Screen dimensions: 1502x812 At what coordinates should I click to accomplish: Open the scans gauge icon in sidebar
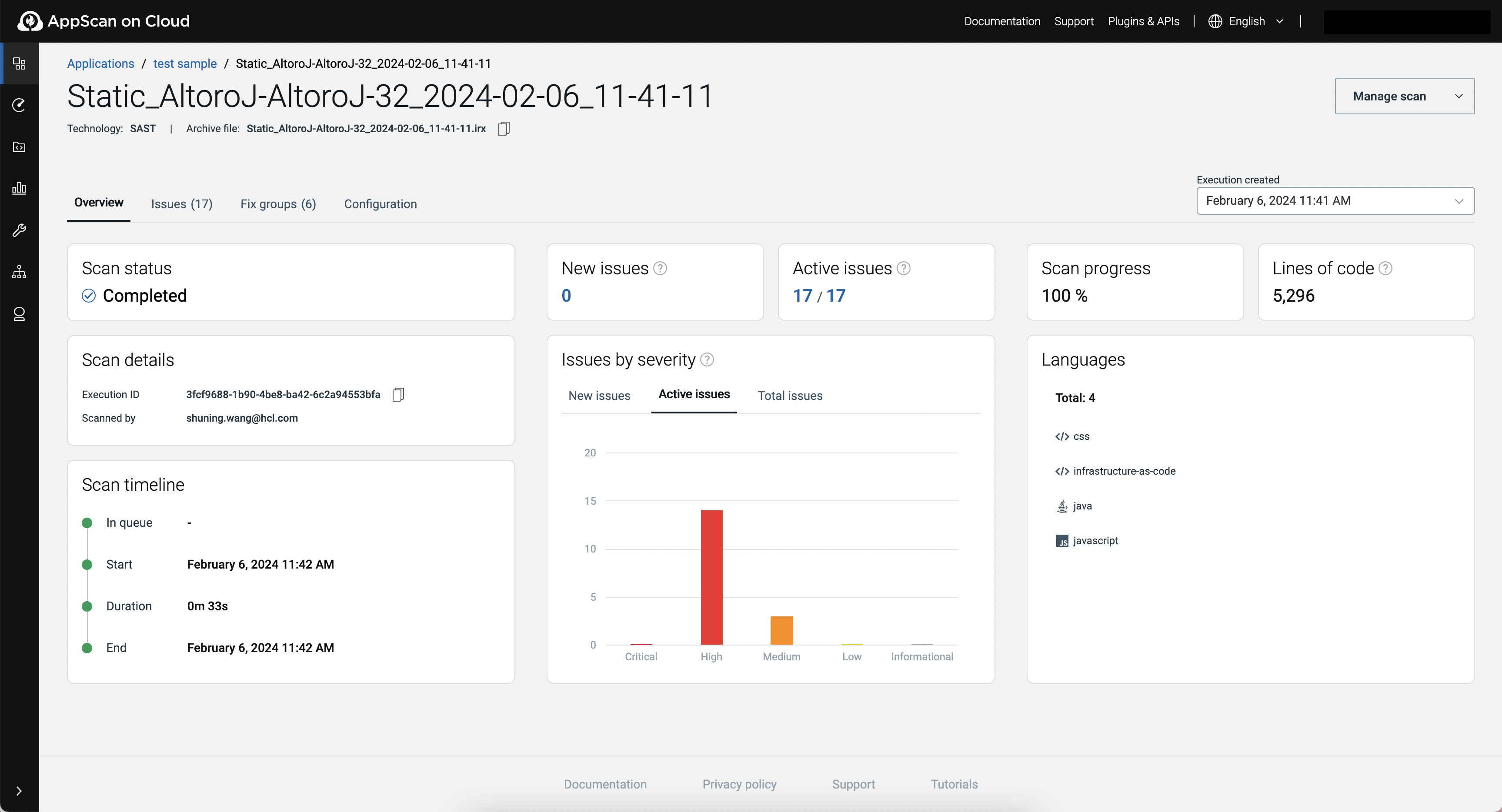(x=19, y=105)
